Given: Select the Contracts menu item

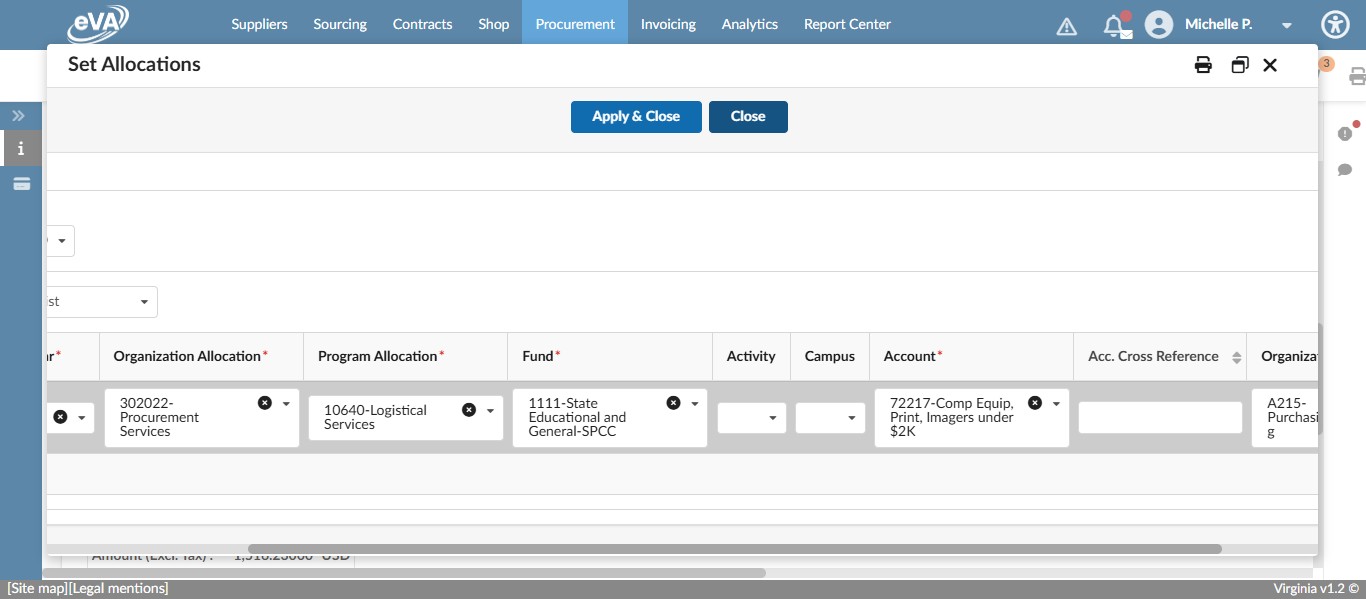Looking at the screenshot, I should coord(422,24).
